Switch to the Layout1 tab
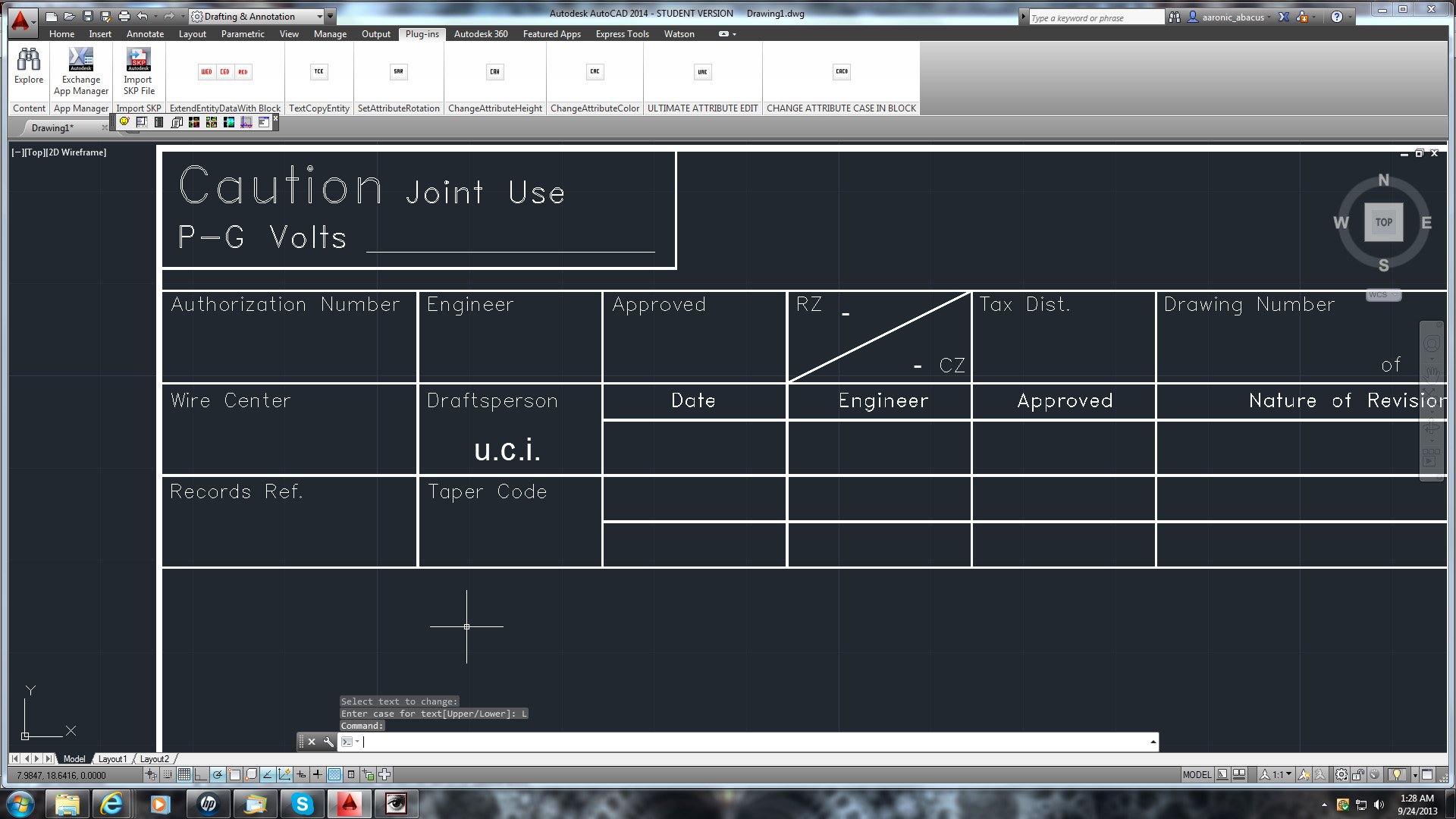 click(x=112, y=759)
